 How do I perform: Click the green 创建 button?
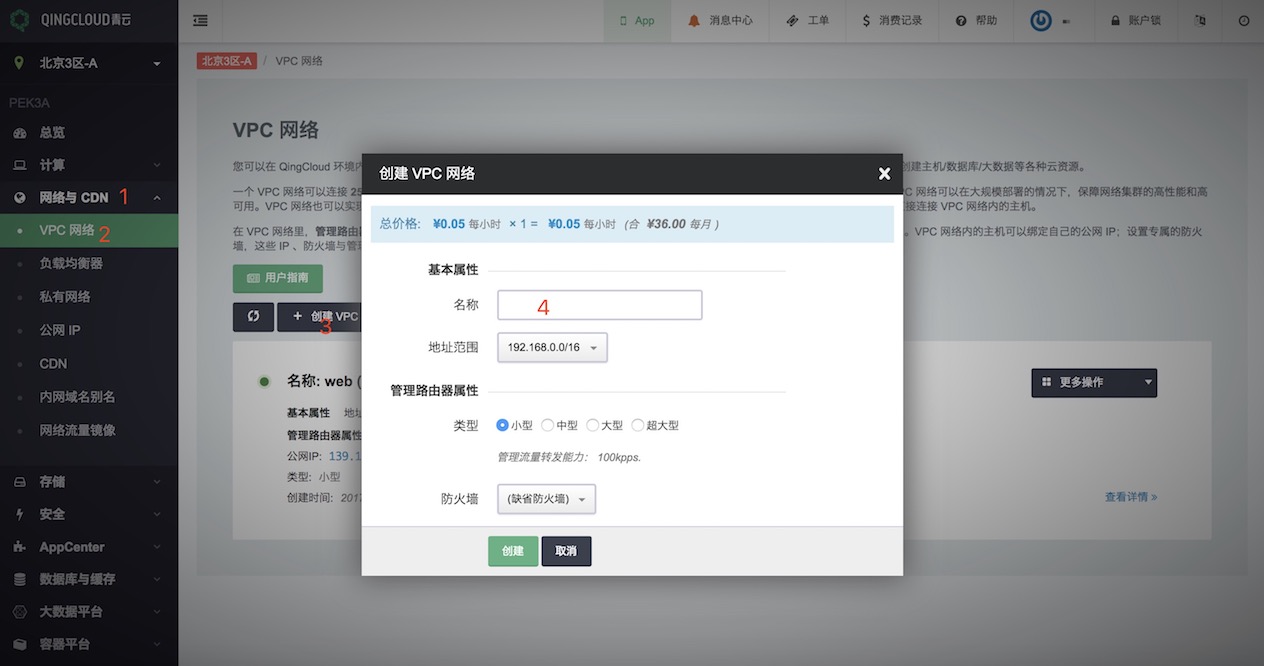(x=513, y=551)
